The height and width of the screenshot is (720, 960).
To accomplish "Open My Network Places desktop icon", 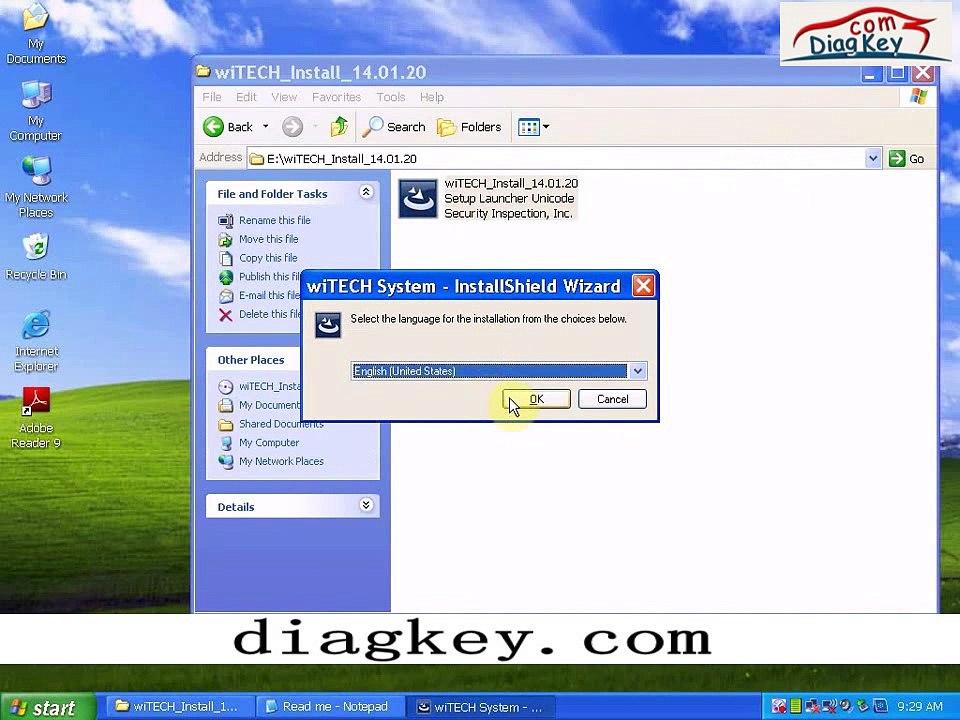I will point(36,187).
